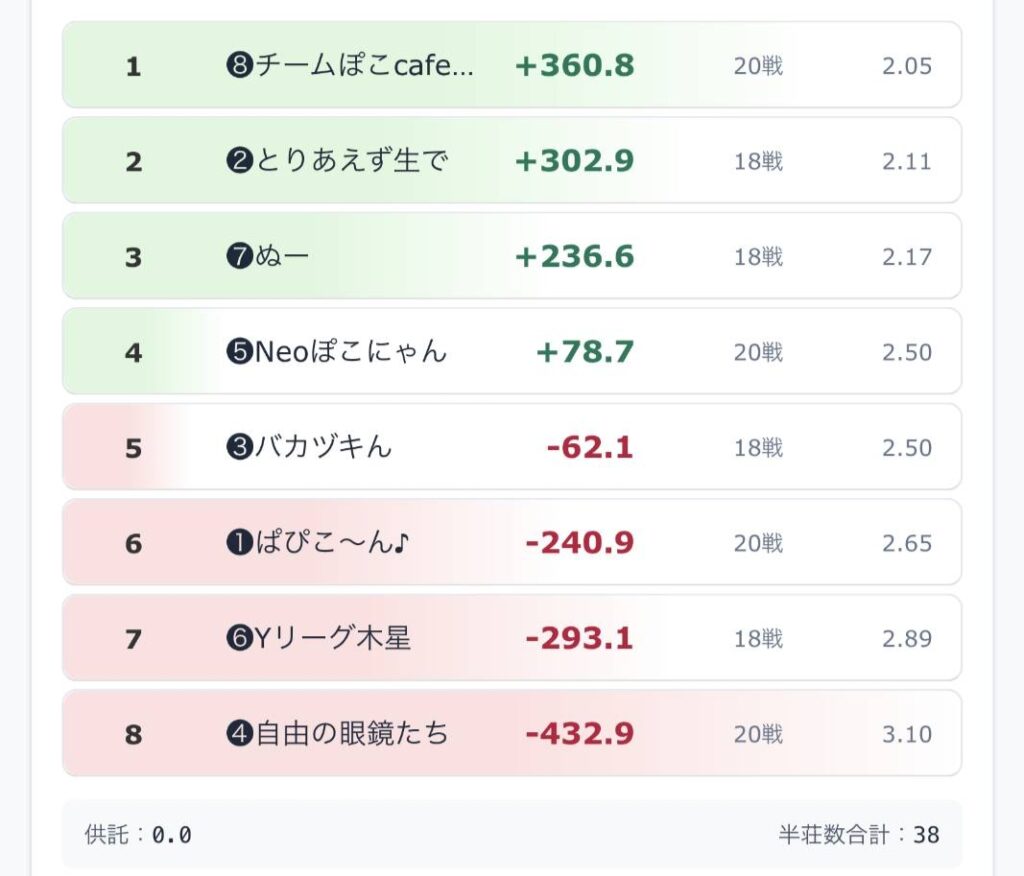The height and width of the screenshot is (876, 1024).
Task: Click the circled 3 icon beside バカヅキん
Action: [x=238, y=447]
